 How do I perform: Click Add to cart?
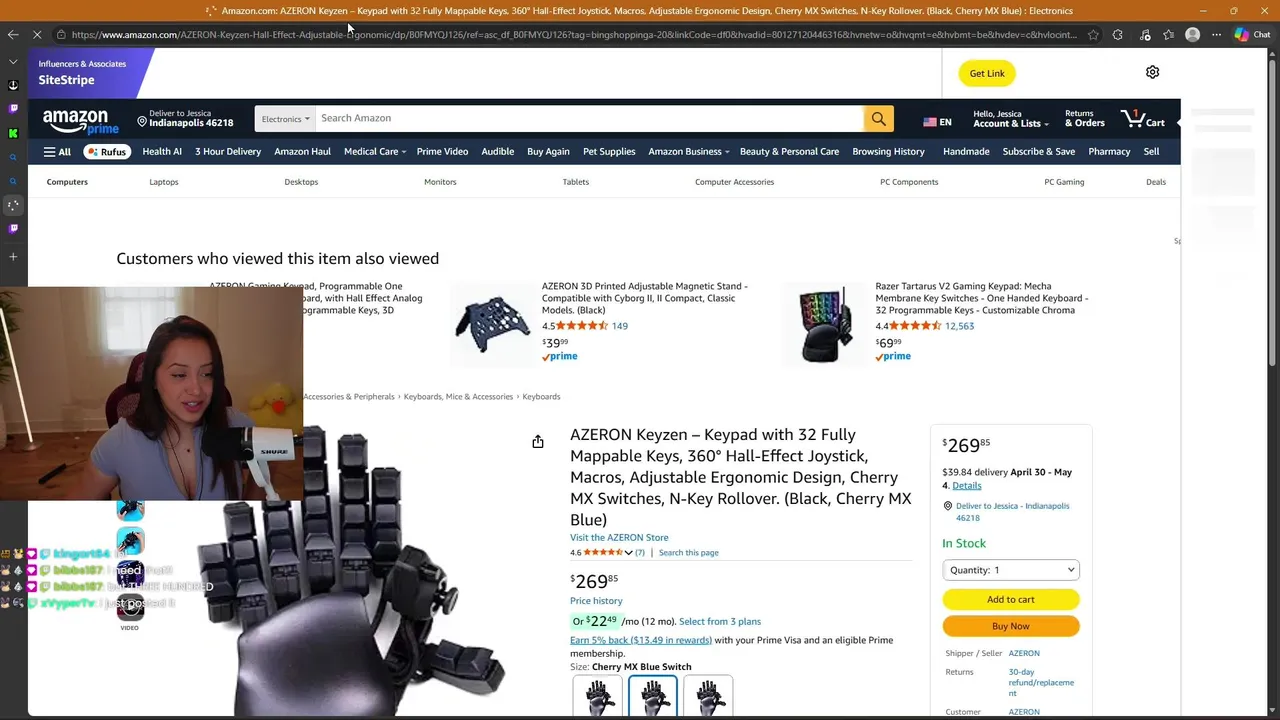1011,599
